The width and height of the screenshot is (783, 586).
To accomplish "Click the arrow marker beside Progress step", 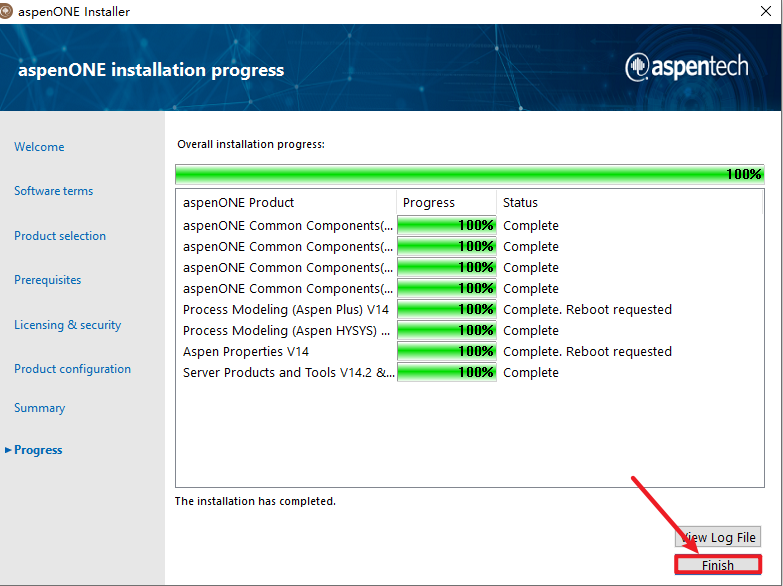I will (x=8, y=450).
